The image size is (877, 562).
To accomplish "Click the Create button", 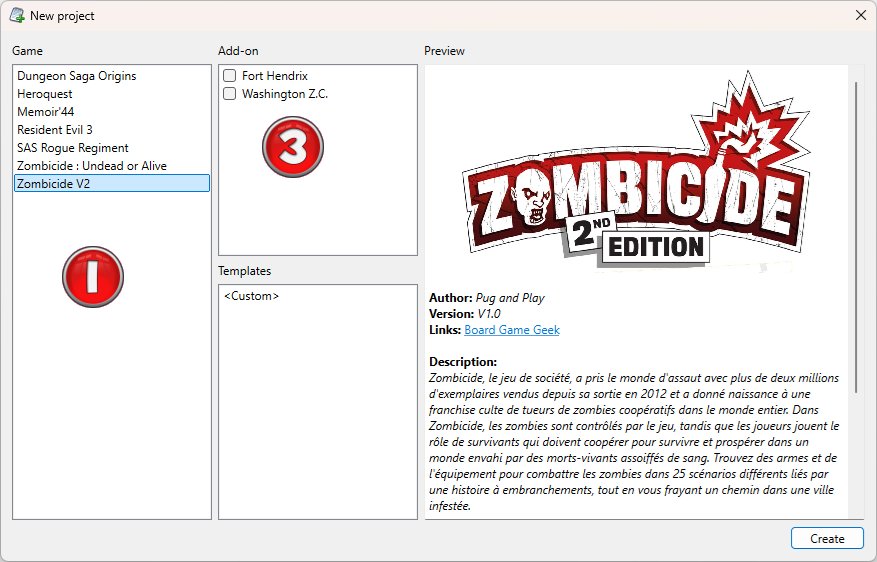I will click(827, 538).
